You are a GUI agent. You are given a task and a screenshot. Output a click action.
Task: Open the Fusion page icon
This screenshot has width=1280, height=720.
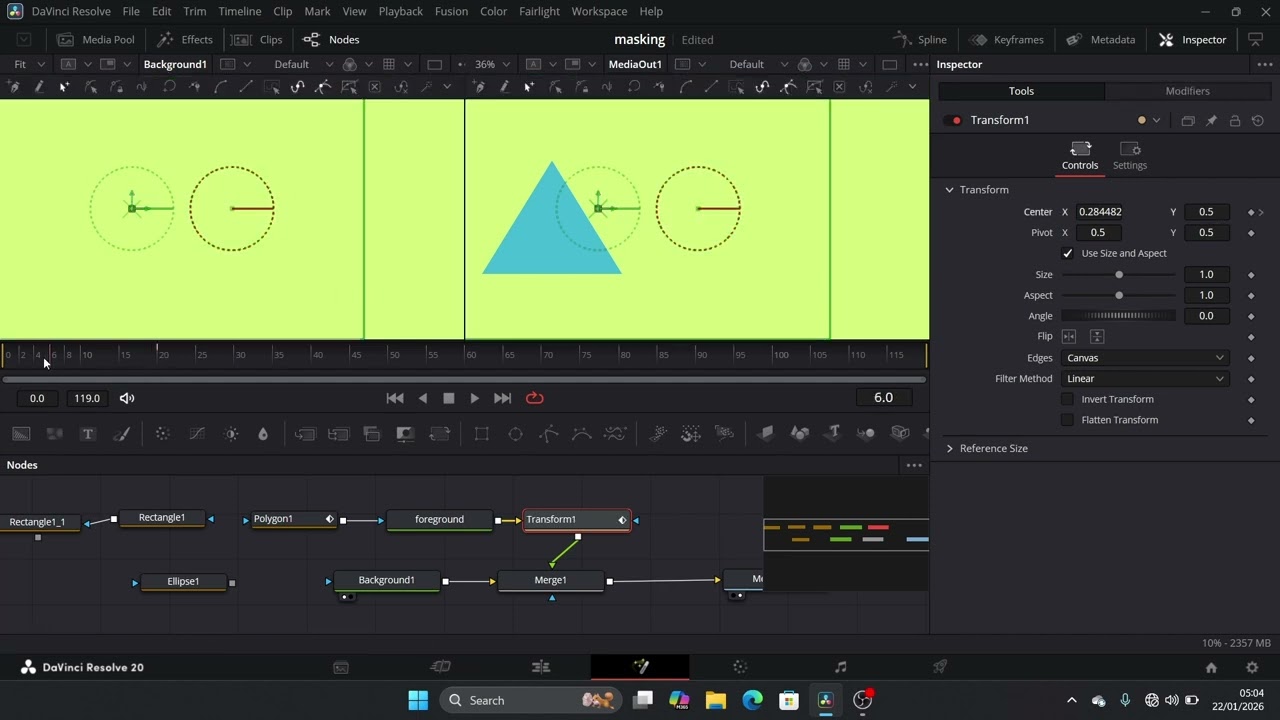click(x=640, y=667)
